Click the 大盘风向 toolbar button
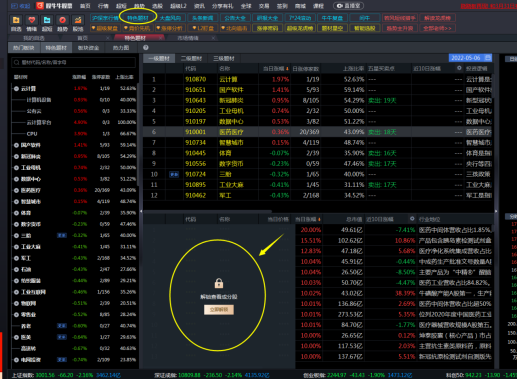This screenshot has height=380, width=518. click(170, 18)
